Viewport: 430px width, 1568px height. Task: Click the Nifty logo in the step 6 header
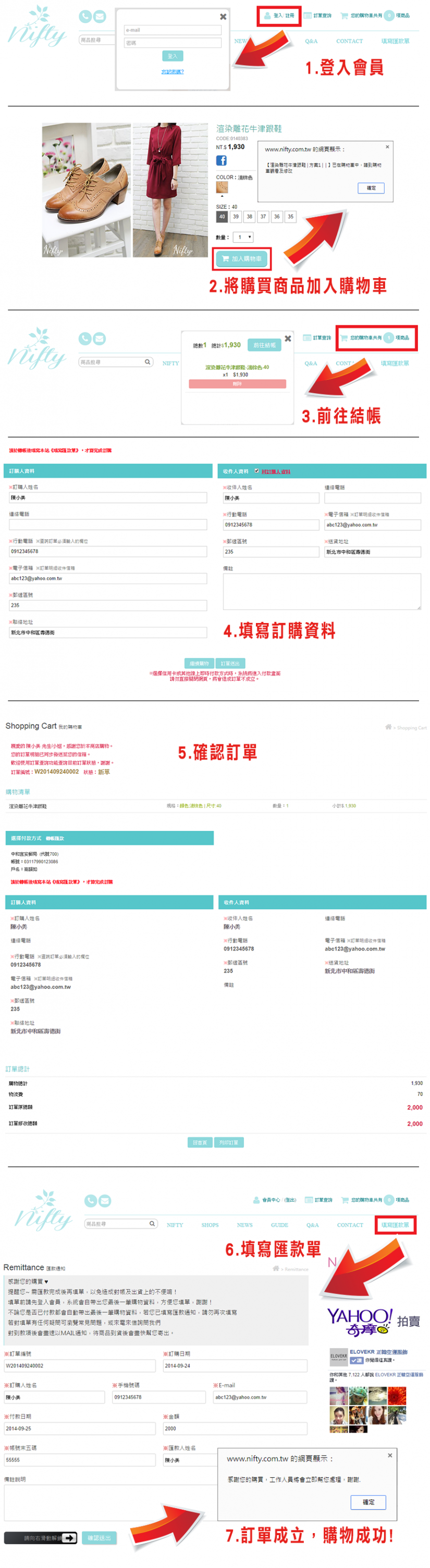(44, 1210)
